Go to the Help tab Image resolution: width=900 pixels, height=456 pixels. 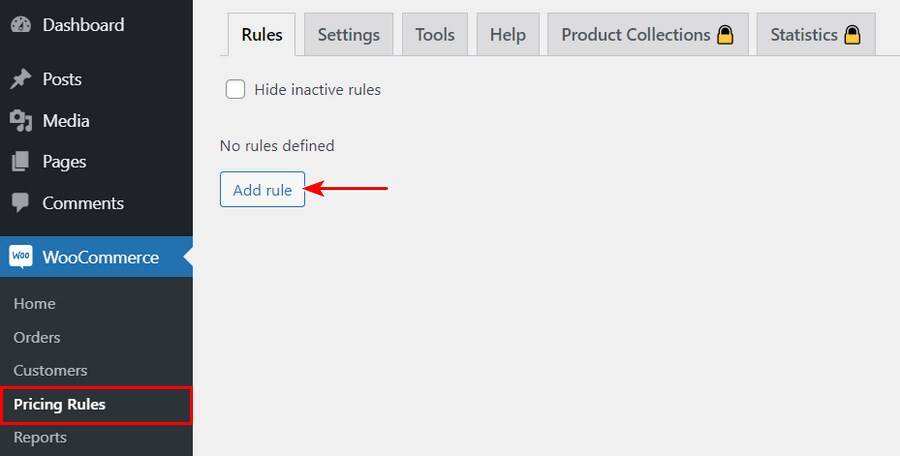click(507, 35)
